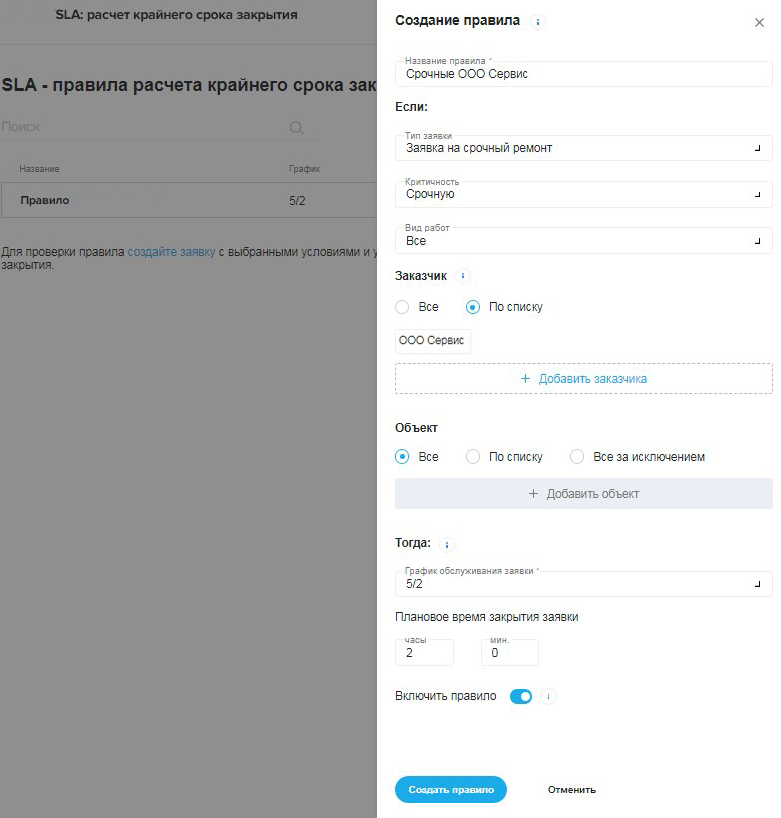Close the rule creation panel
The height and width of the screenshot is (818, 781).
click(x=759, y=22)
